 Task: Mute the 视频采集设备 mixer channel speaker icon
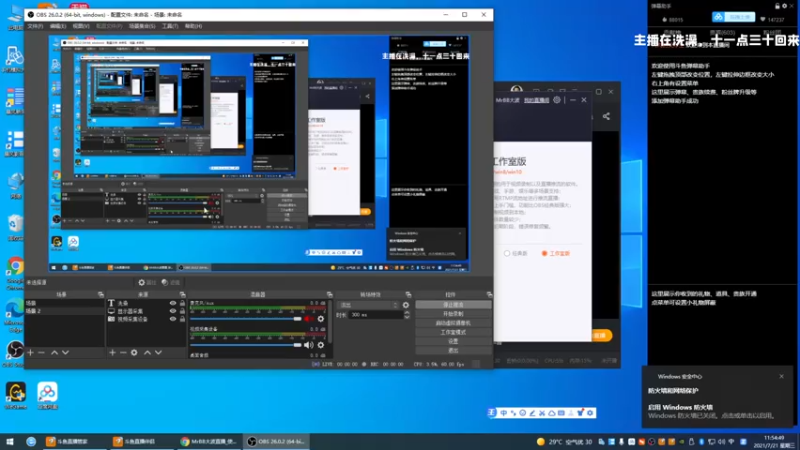point(309,345)
